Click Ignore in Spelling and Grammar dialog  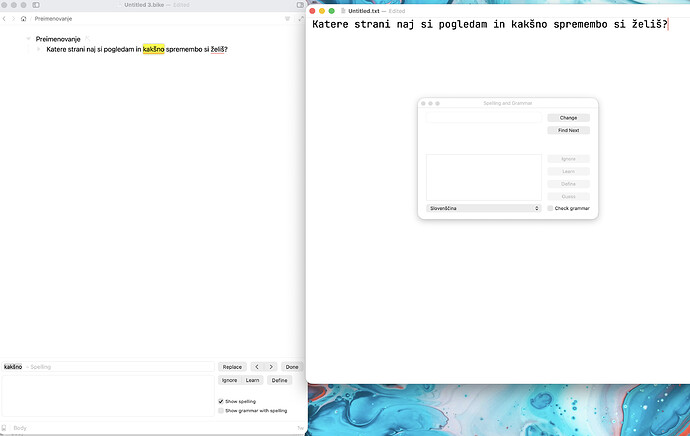point(568,159)
